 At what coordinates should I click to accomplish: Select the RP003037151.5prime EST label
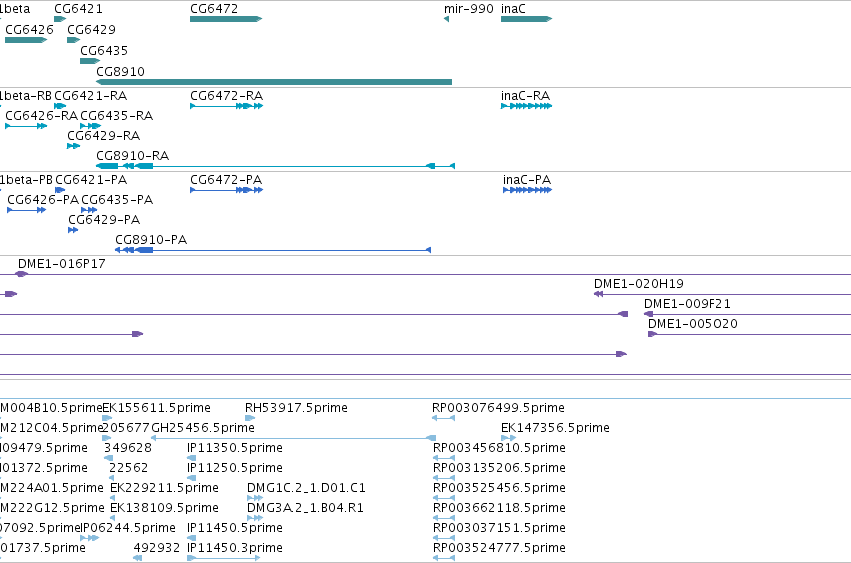point(499,528)
